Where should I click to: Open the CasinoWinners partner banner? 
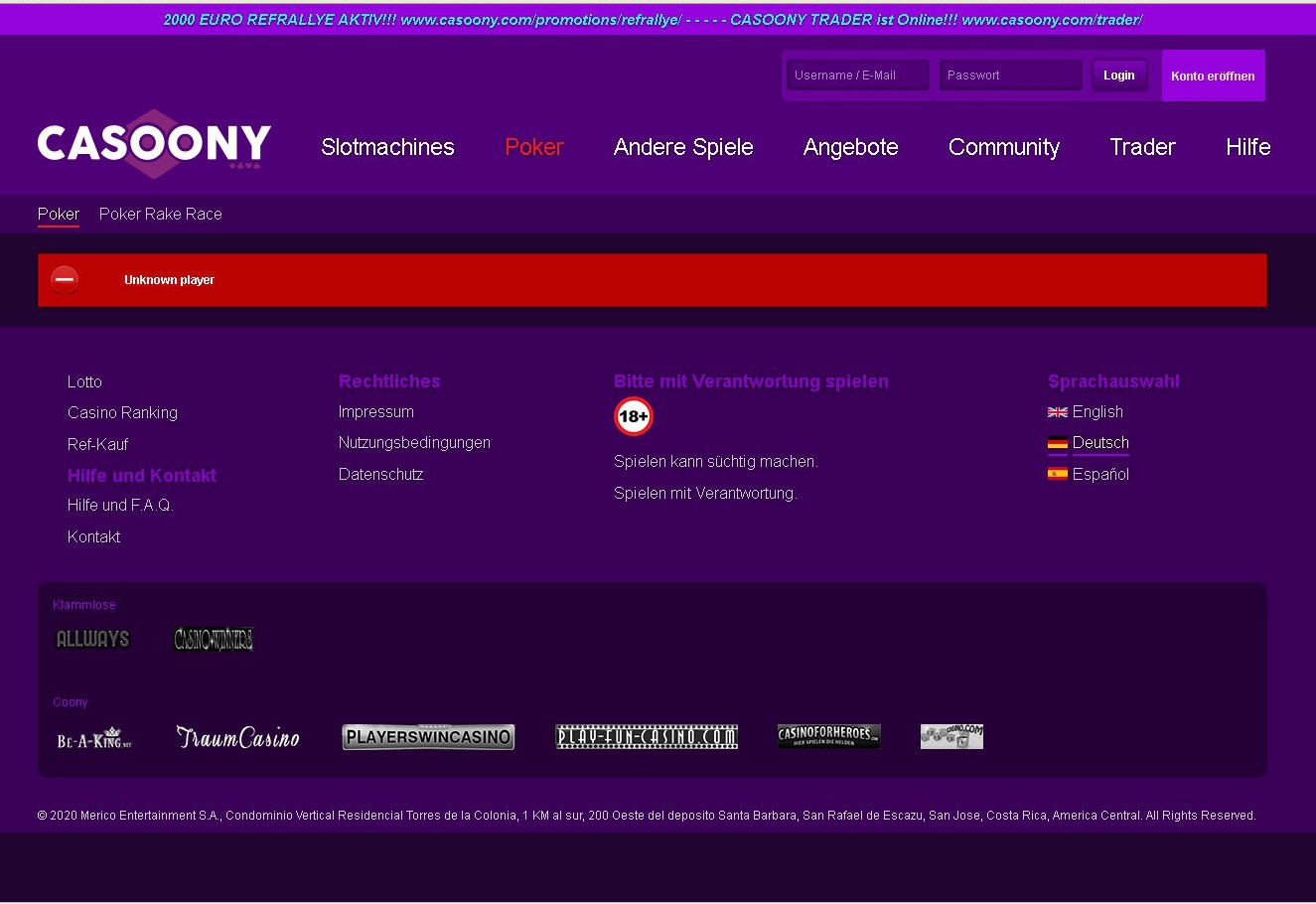[214, 639]
